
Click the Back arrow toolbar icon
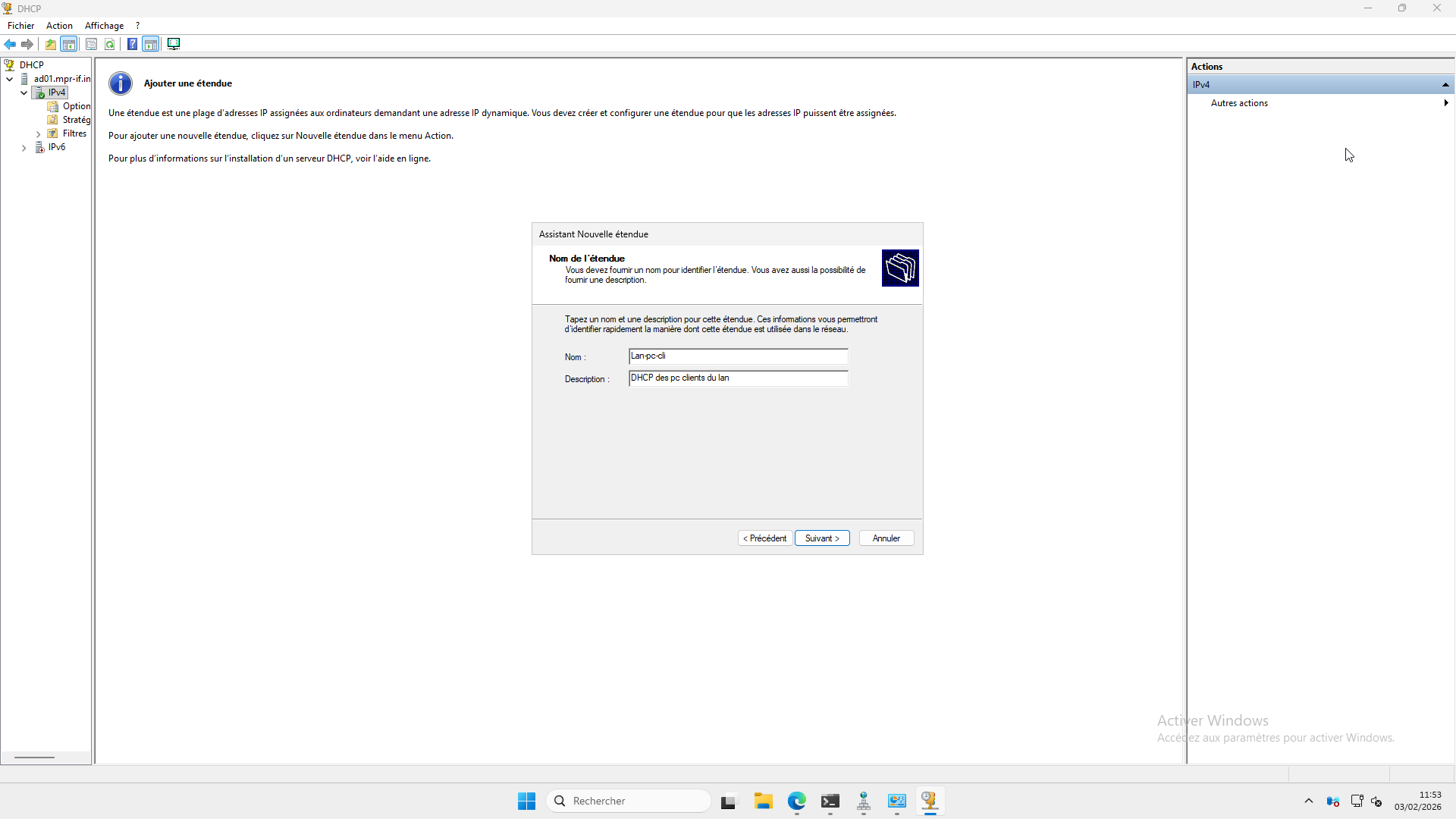10,44
